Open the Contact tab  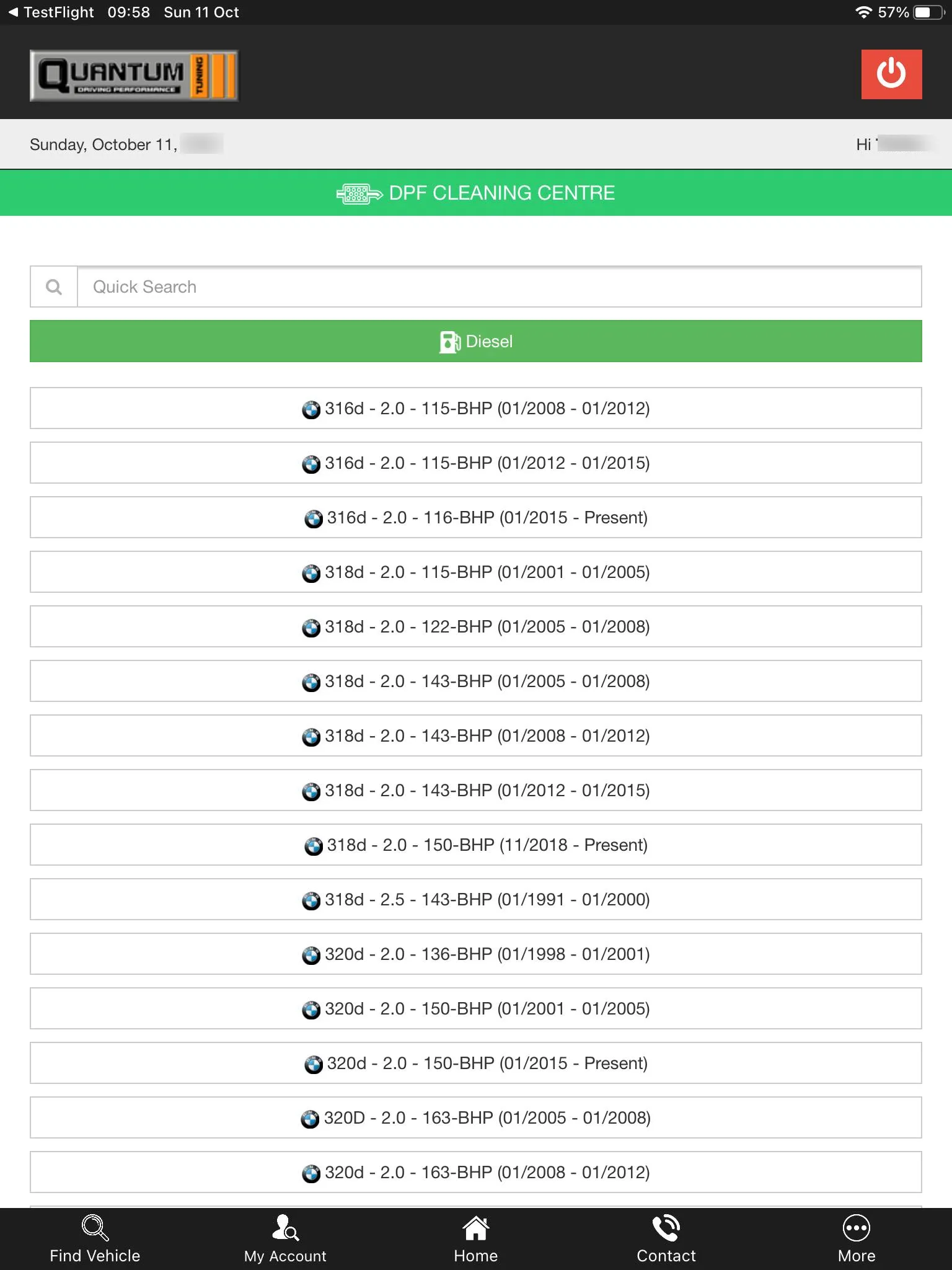click(666, 1239)
